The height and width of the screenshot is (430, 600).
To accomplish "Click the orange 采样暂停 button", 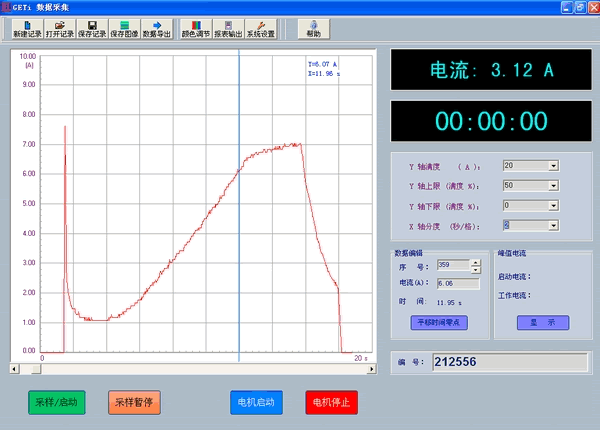I will (134, 402).
